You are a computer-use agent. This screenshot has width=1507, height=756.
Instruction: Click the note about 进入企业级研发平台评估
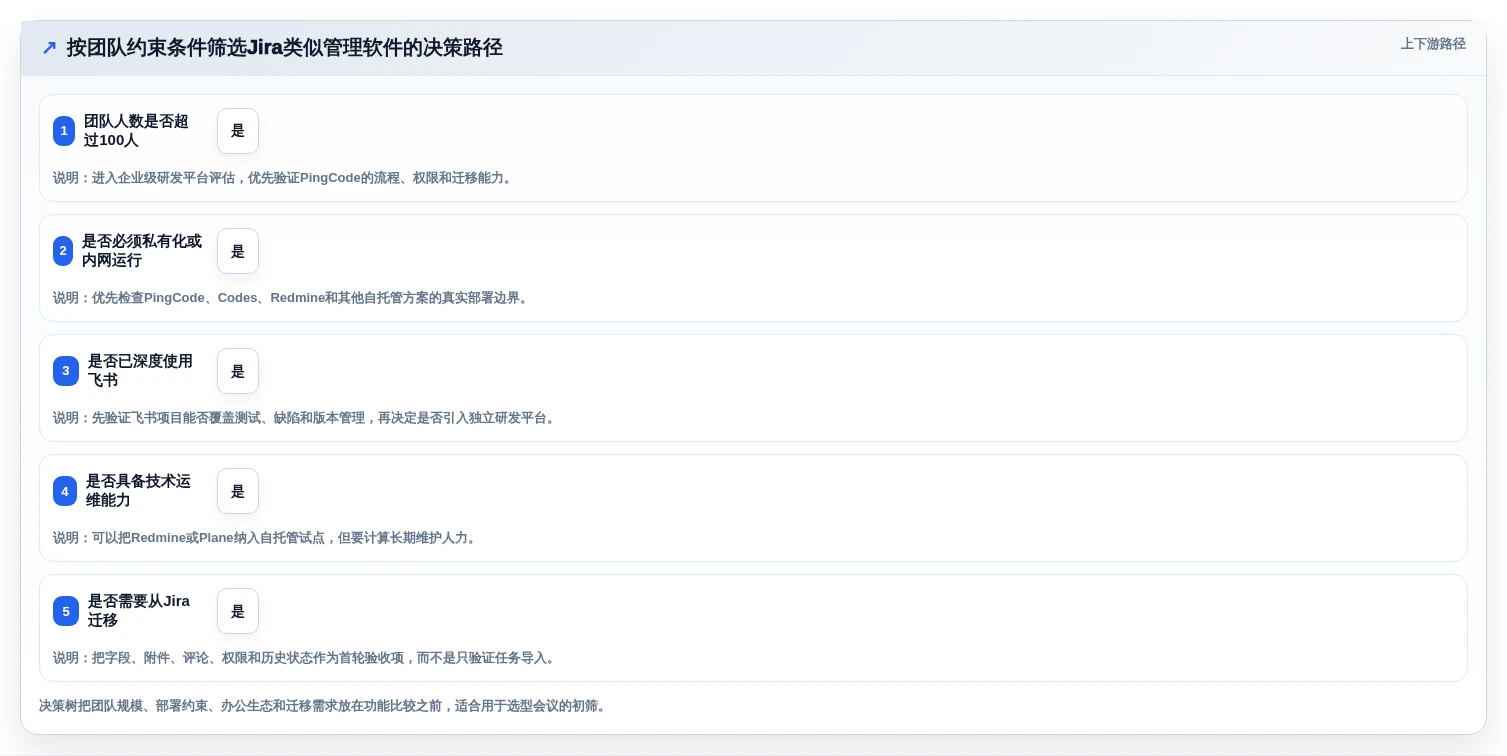pyautogui.click(x=285, y=178)
